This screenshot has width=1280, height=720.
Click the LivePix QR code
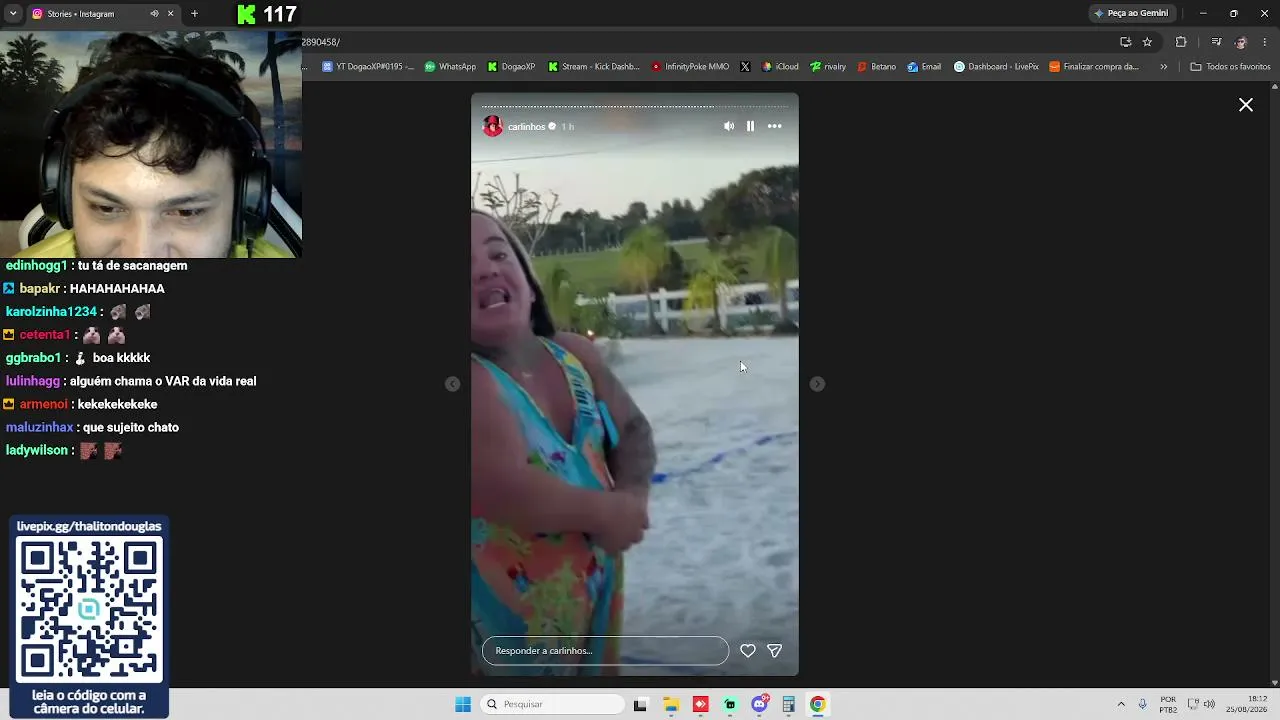(x=89, y=609)
